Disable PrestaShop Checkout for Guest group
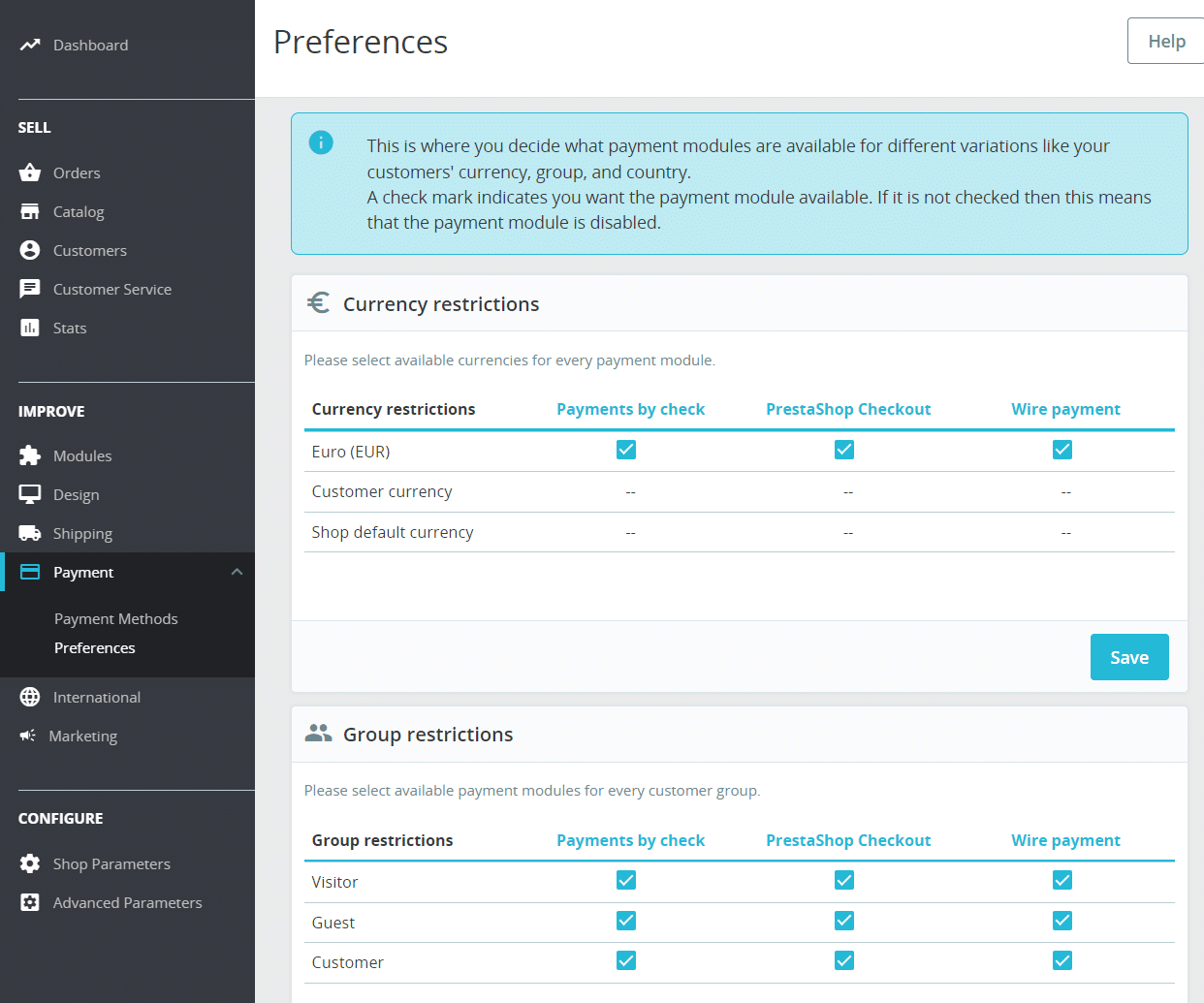 tap(844, 921)
